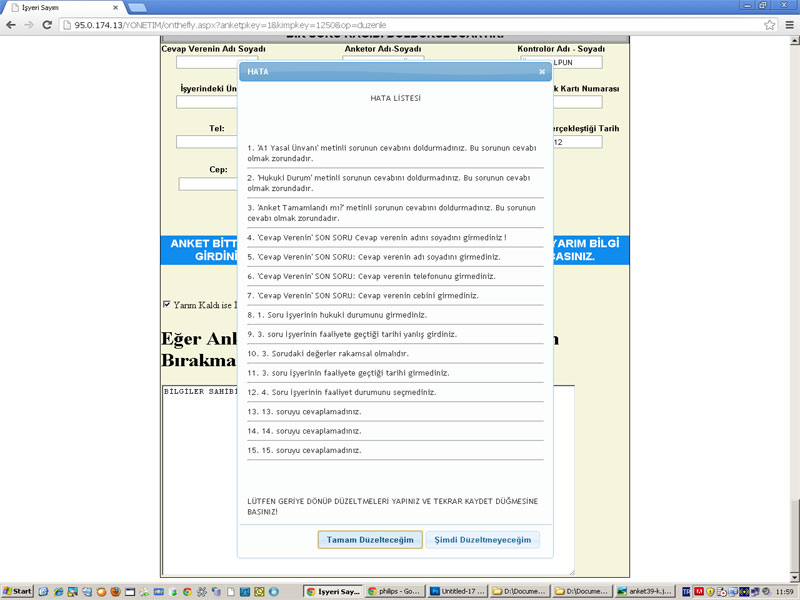Switch to the second 'D:\Docume...' folder window

(582, 591)
